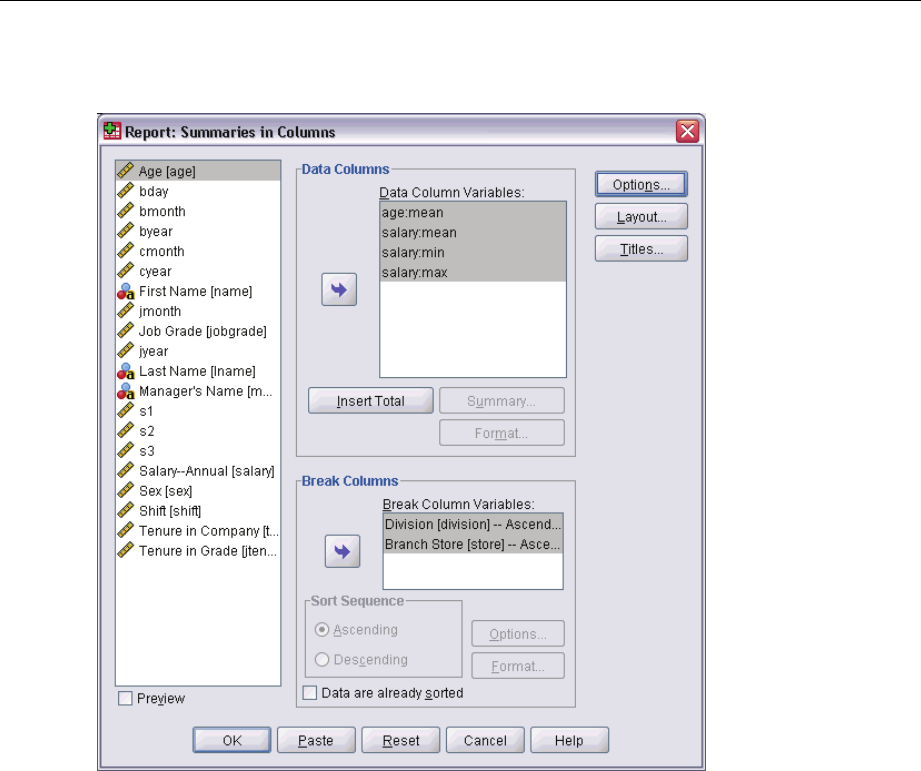This screenshot has height=771, width=921.
Task: Click the ruler icon beside Sex [sex]
Action: 126,490
